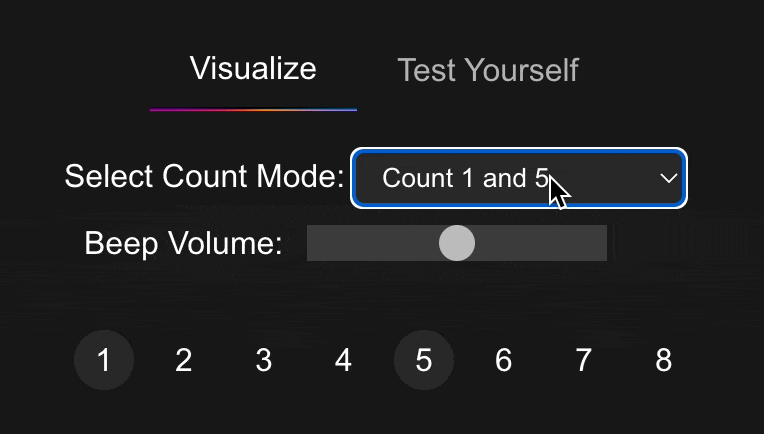Viewport: 764px width, 434px height.
Task: Pick beat number 7
Action: [584, 360]
